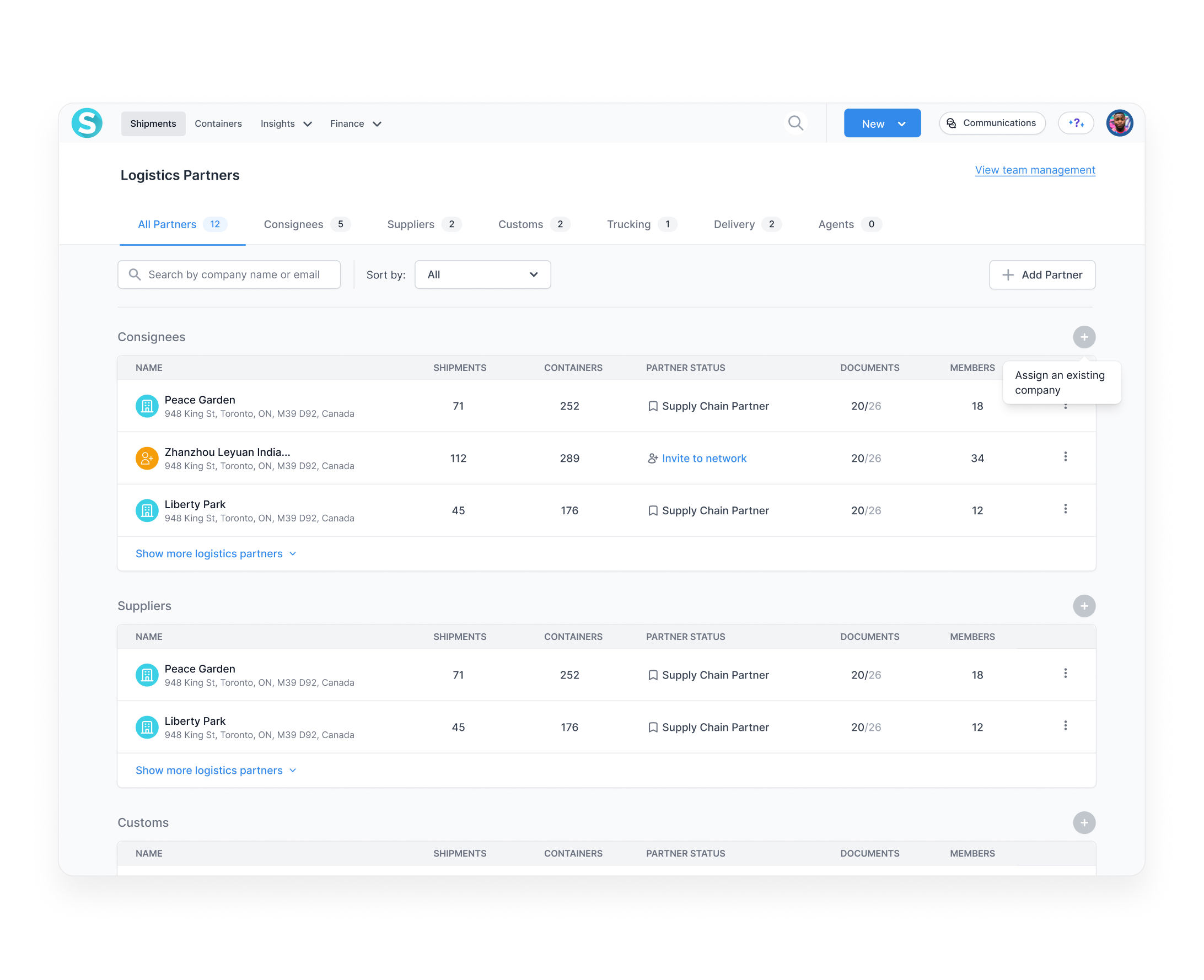Open the user profile avatar
This screenshot has height=980, width=1204.
1119,123
